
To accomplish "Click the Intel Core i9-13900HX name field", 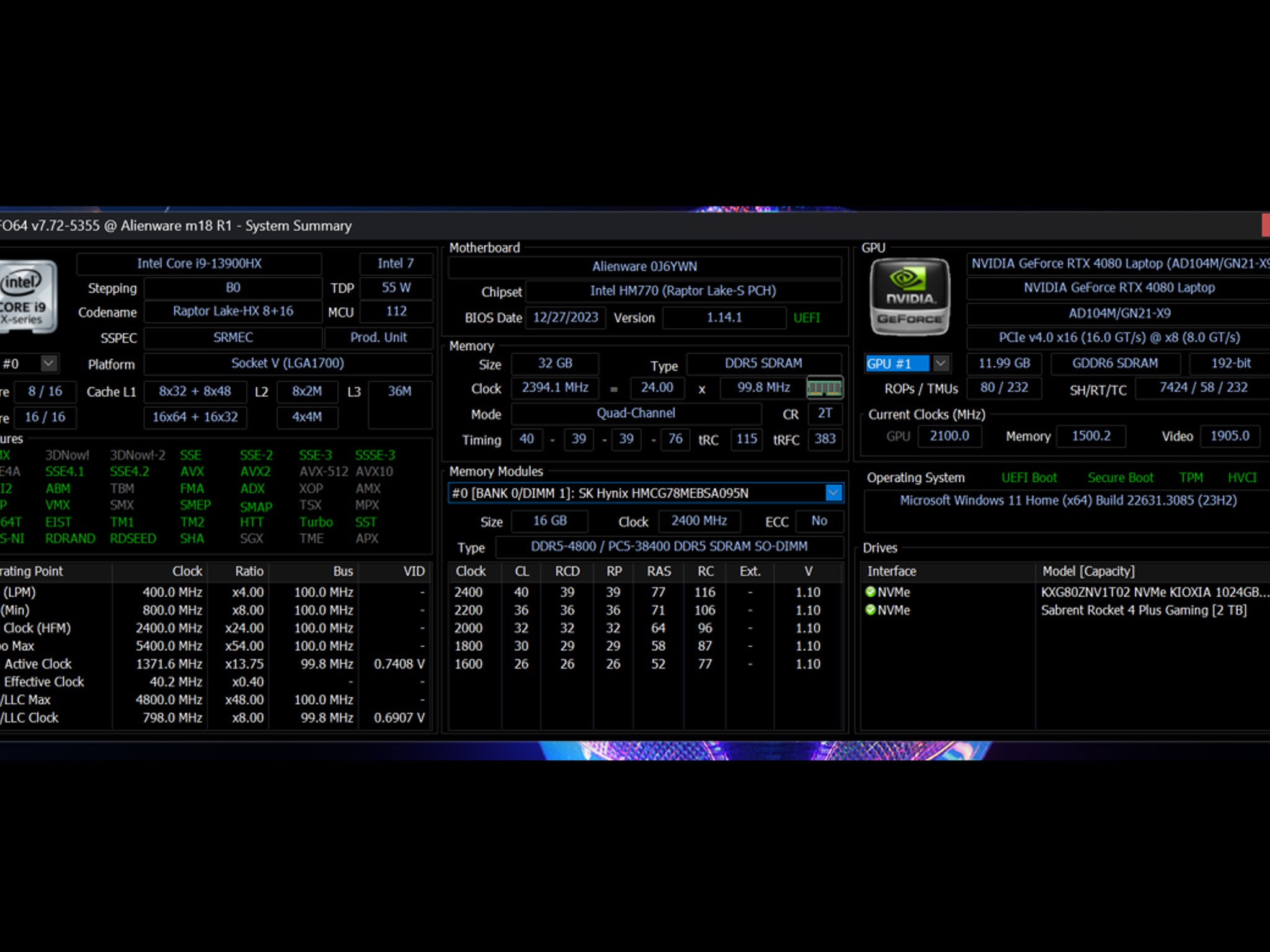I will pos(199,263).
